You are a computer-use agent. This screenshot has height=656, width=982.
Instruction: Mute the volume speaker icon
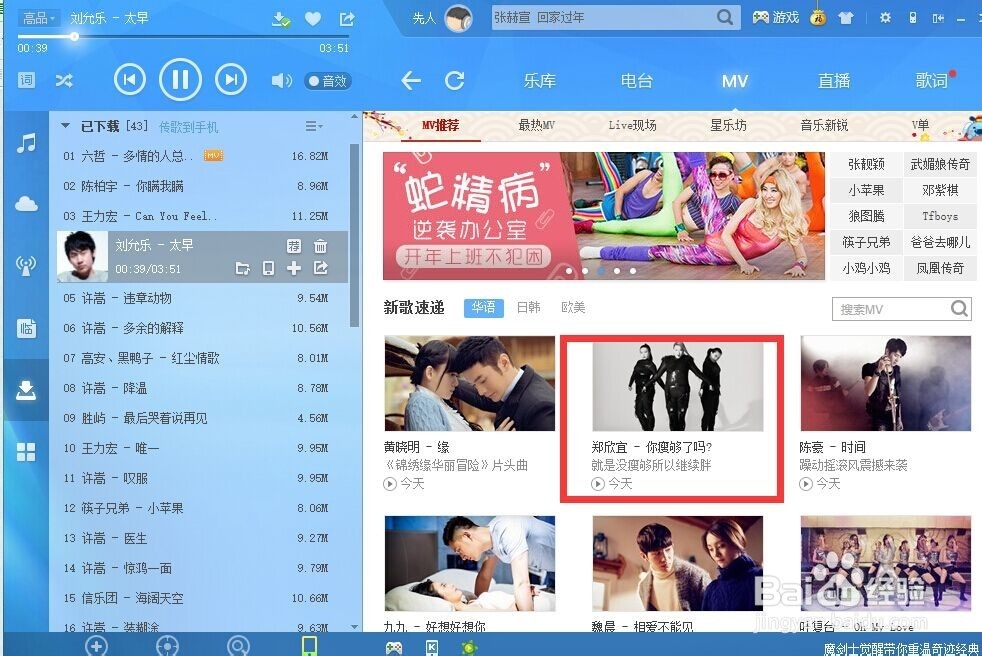(281, 81)
